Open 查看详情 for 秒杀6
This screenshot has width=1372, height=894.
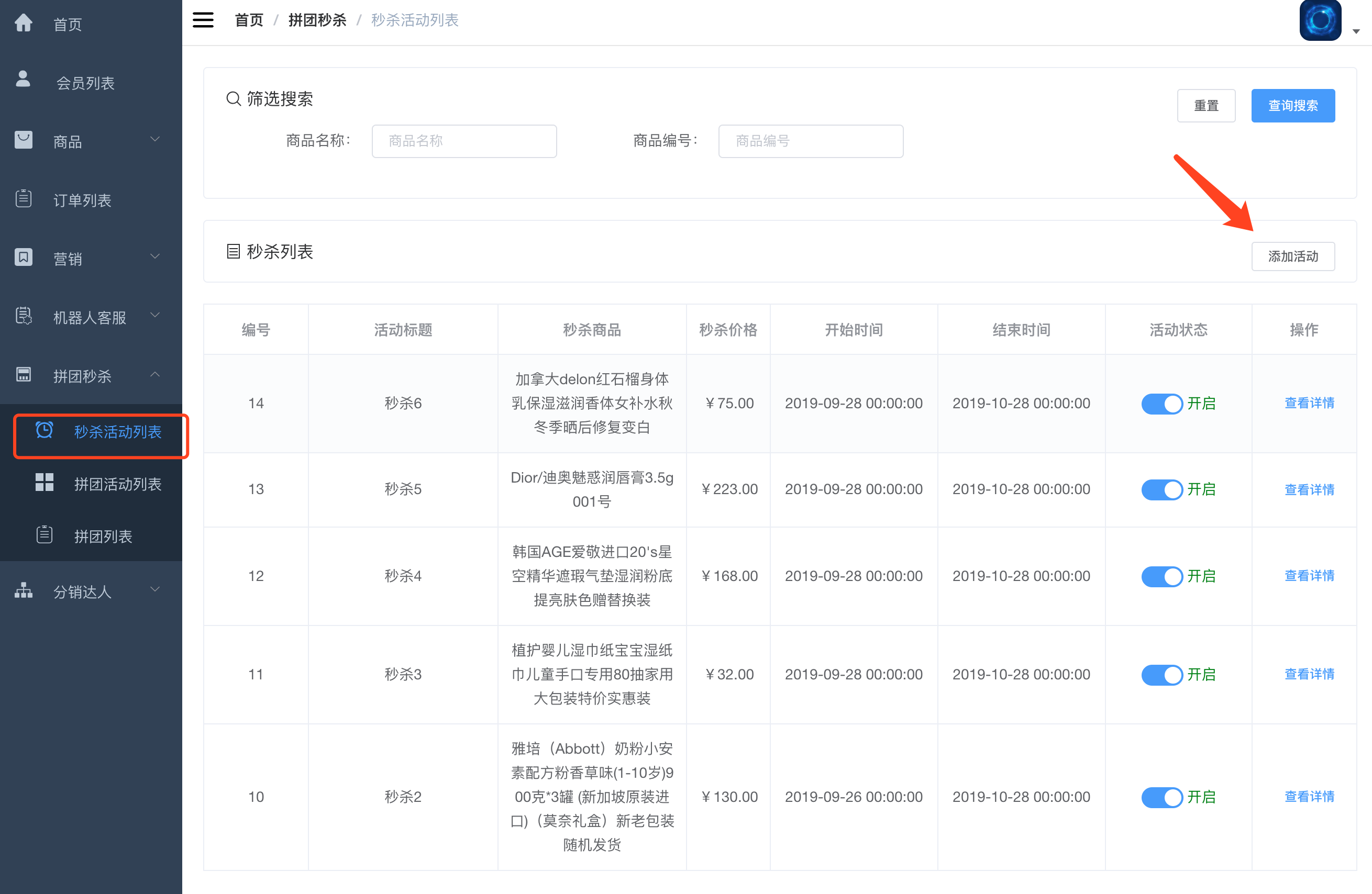[1309, 403]
